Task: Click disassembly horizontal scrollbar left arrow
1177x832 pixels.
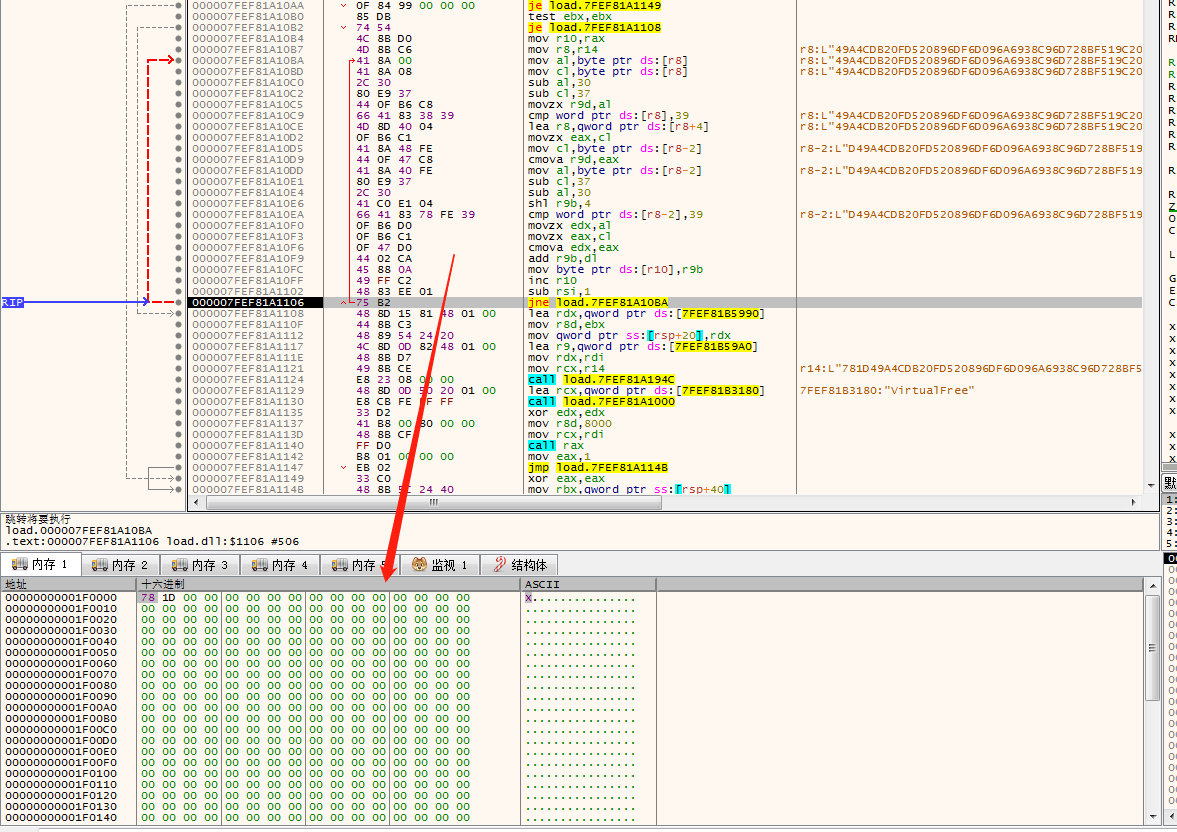Action: point(197,502)
